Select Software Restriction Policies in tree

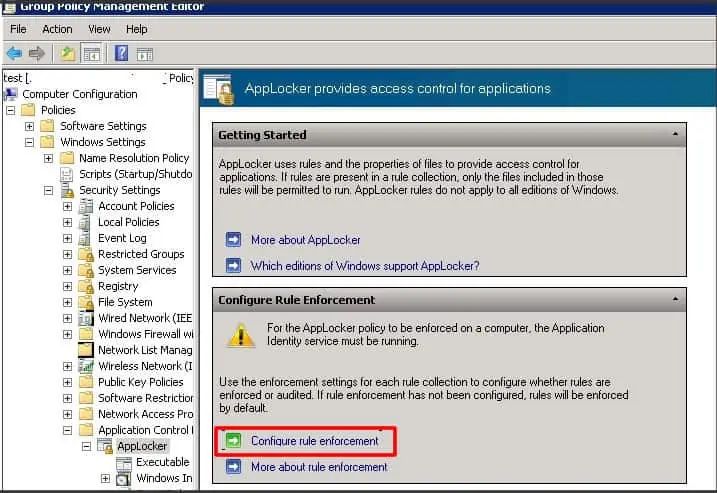[145, 398]
